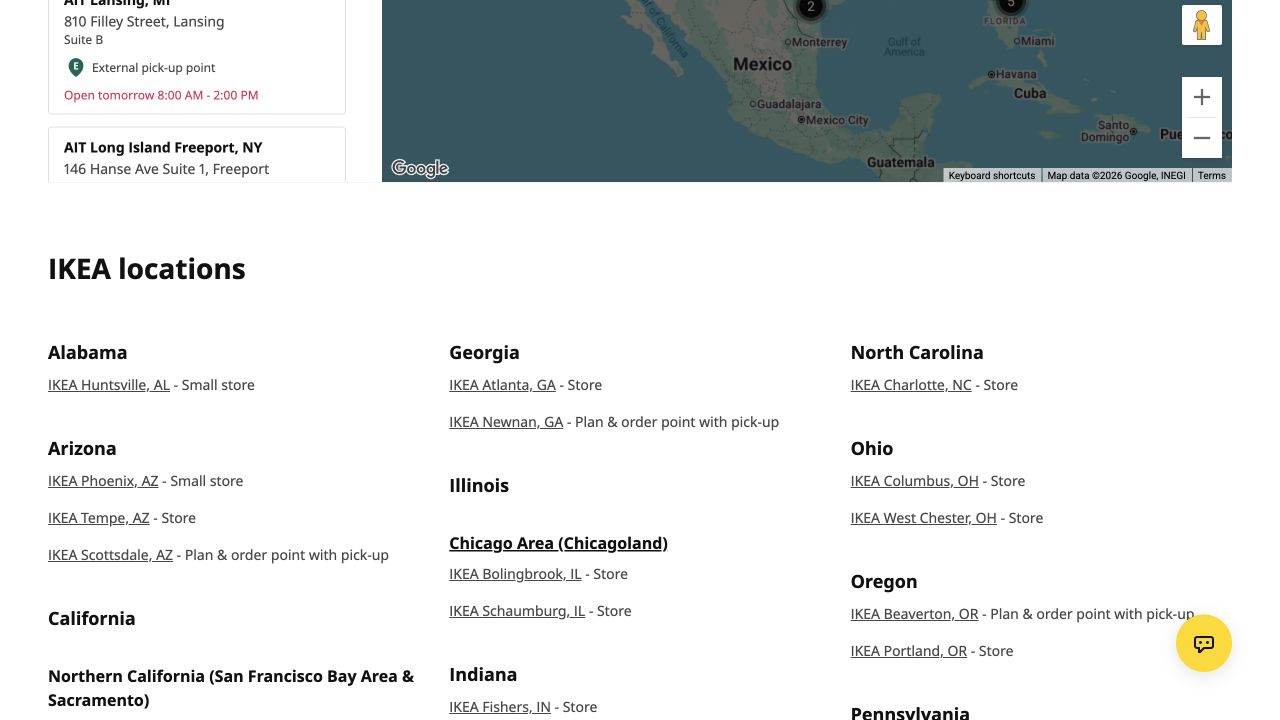Open IKEA Beaverton, OR link
The height and width of the screenshot is (720, 1280).
915,614
